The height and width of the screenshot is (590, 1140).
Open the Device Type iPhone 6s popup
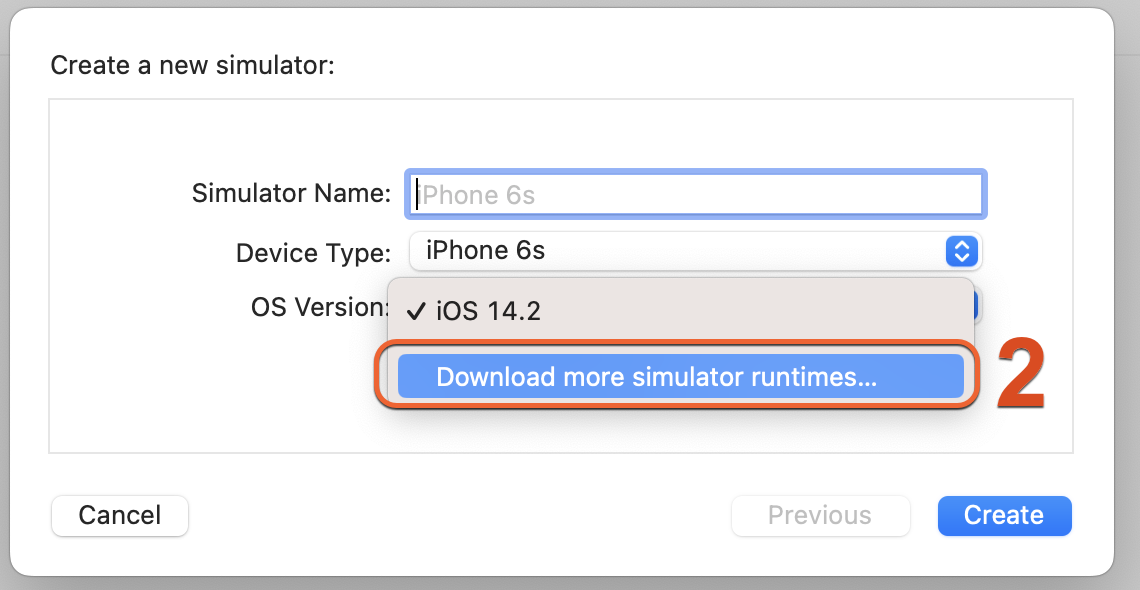pos(695,252)
